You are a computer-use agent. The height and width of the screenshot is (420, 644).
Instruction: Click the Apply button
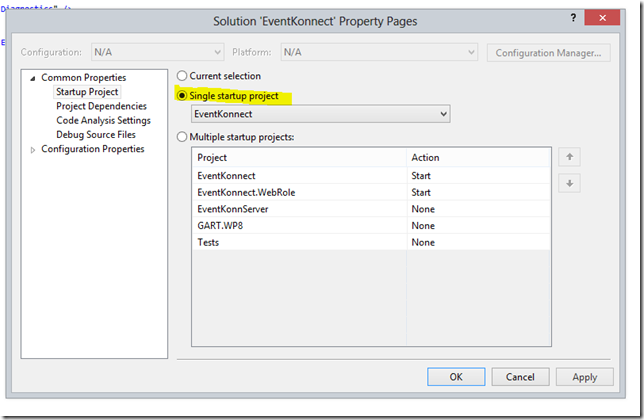point(584,377)
